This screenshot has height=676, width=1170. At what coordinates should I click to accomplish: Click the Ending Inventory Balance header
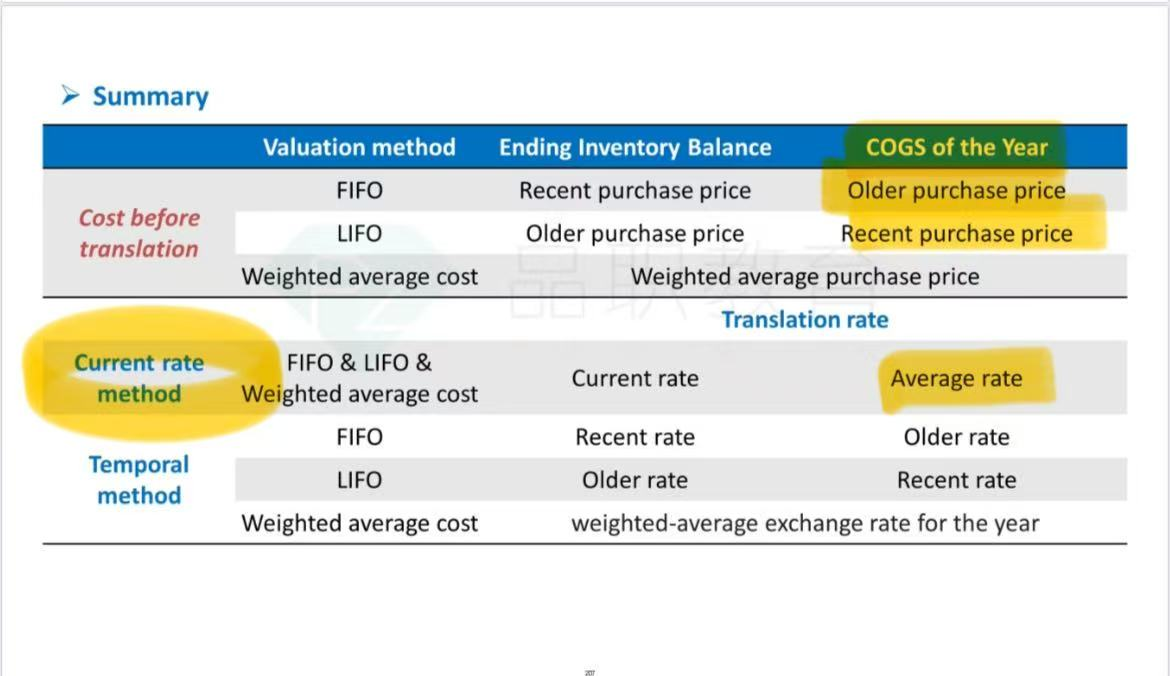[x=635, y=147]
